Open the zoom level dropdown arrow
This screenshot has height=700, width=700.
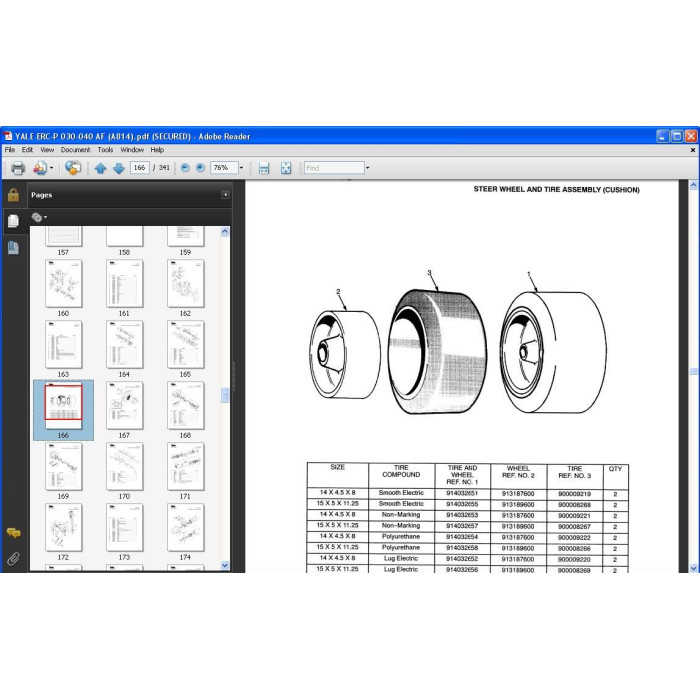click(242, 168)
